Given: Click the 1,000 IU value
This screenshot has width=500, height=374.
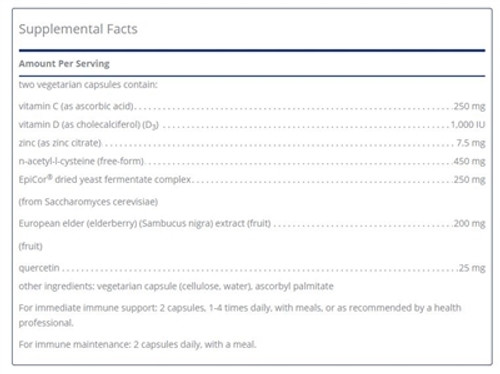Looking at the screenshot, I should (468, 125).
